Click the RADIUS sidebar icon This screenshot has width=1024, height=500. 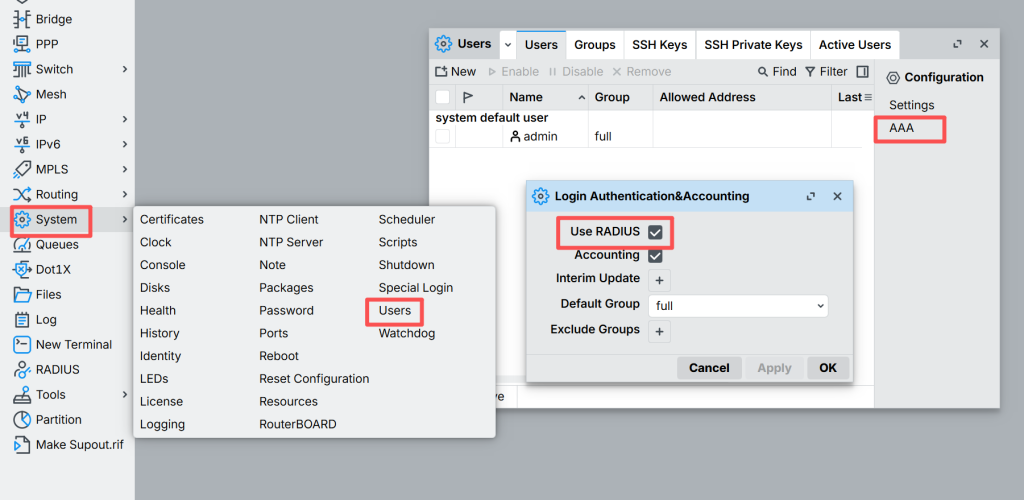(x=22, y=369)
